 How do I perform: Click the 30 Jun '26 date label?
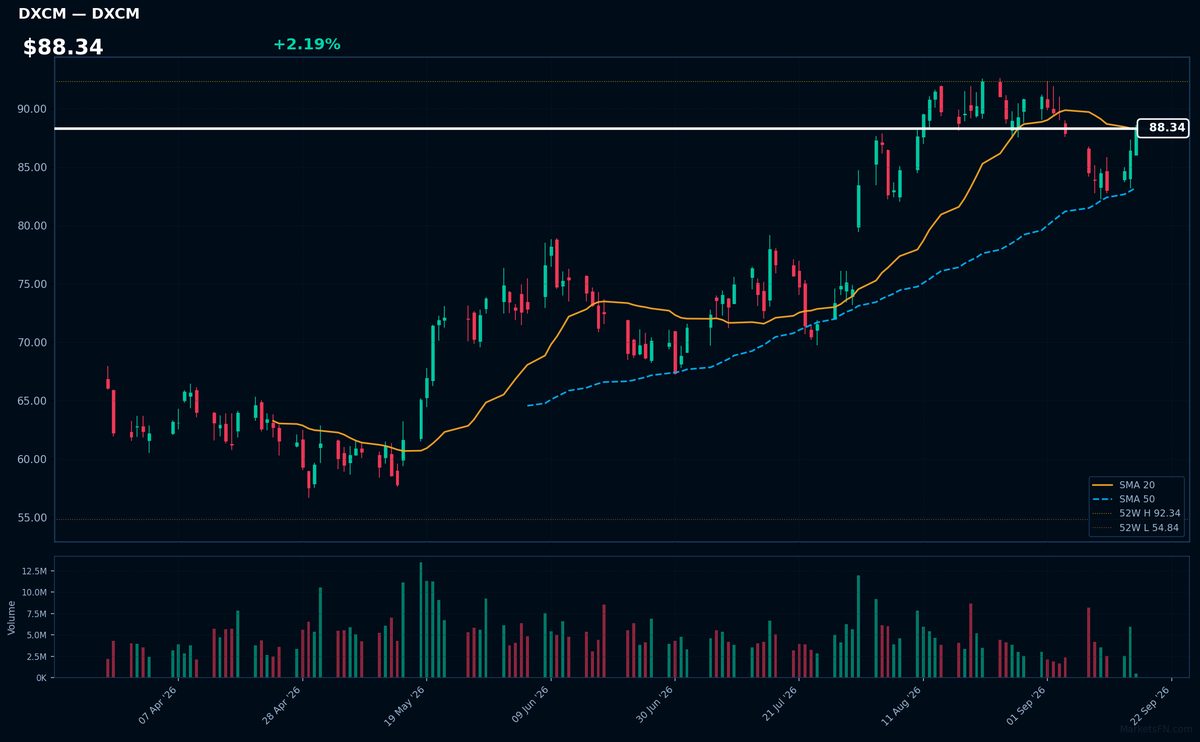[654, 704]
